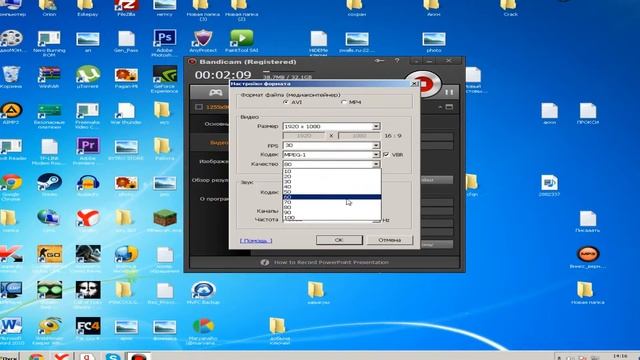Click the Start button in taskbar
640x360 pixels.
tap(10, 357)
